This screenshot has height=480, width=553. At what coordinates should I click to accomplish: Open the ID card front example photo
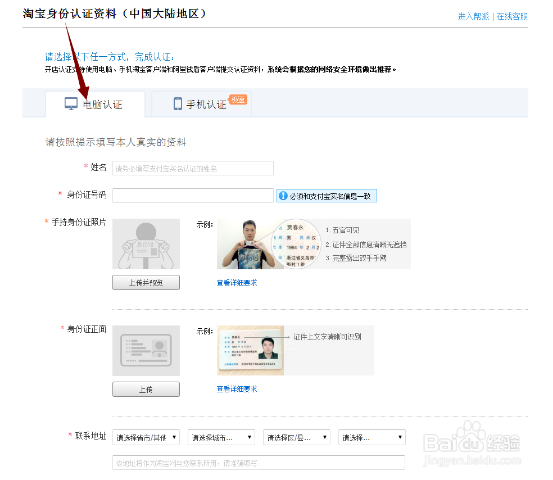[250, 350]
